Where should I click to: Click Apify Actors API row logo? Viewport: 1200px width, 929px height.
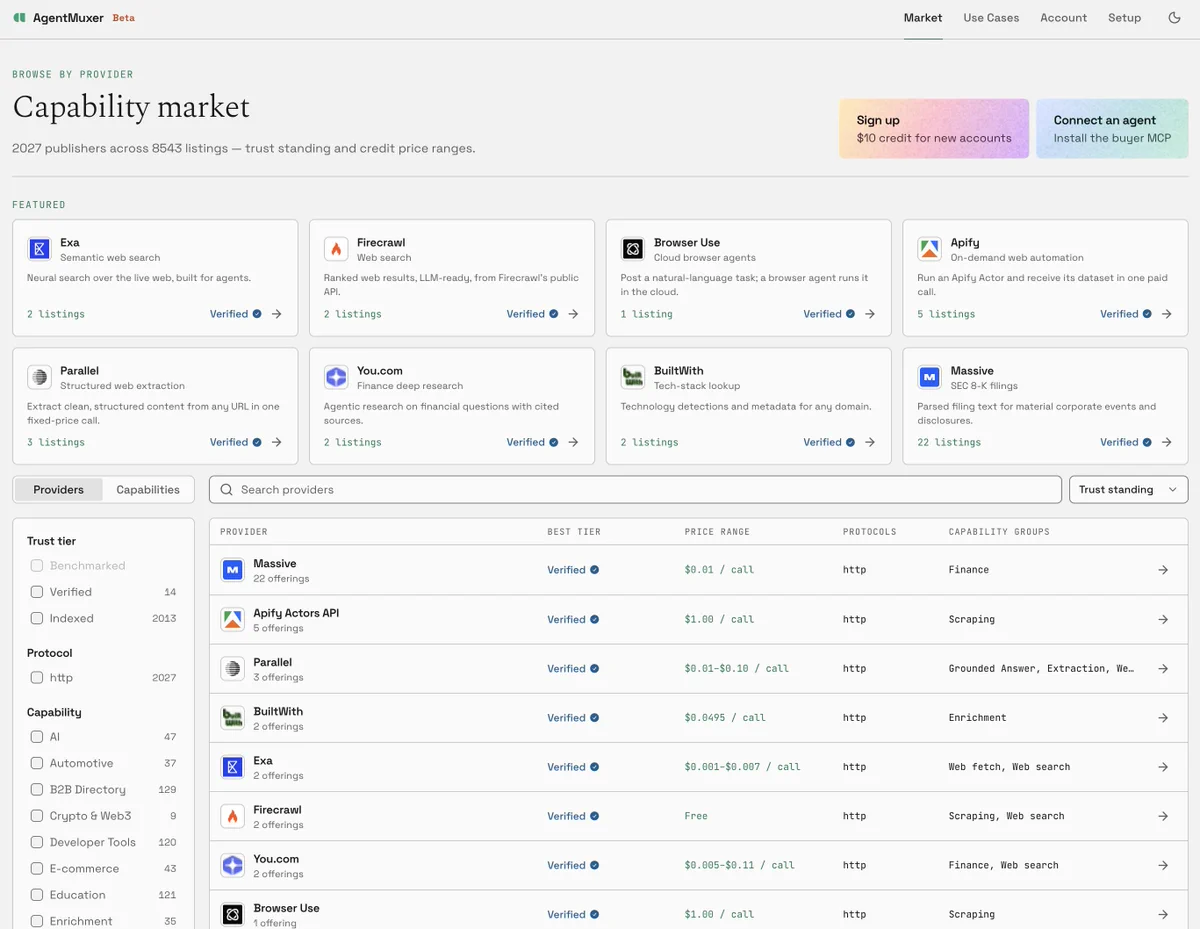tap(233, 619)
